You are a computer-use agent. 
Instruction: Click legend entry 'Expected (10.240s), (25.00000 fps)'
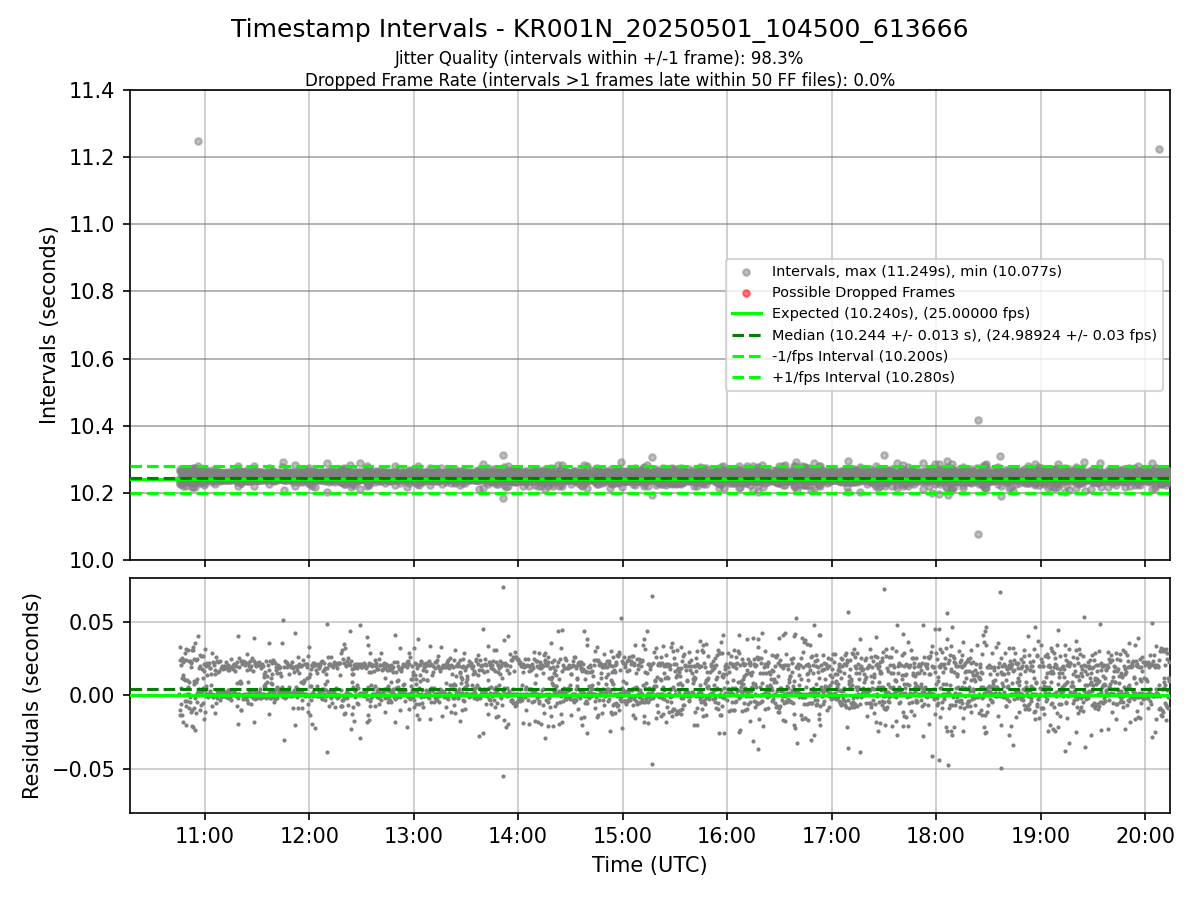pyautogui.click(x=900, y=313)
